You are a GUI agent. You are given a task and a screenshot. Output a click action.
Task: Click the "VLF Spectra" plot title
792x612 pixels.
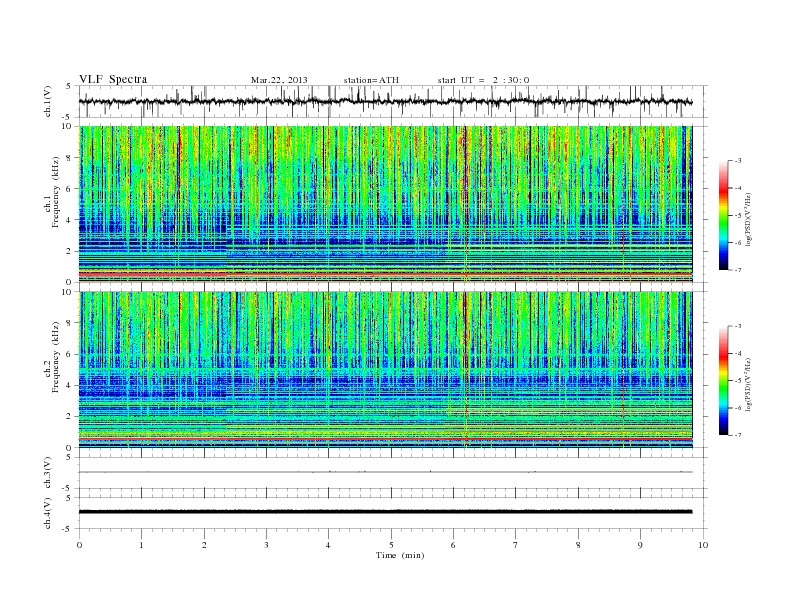113,79
